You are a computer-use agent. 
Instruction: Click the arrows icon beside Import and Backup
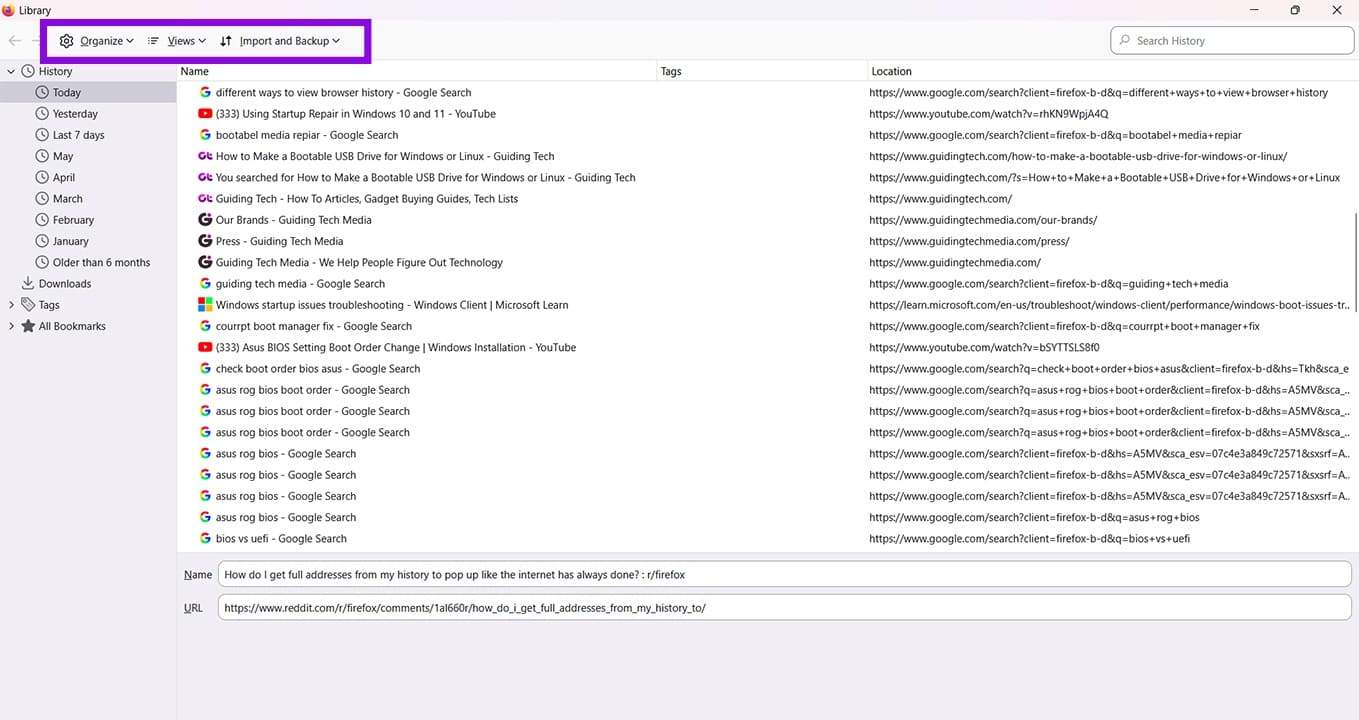click(226, 41)
